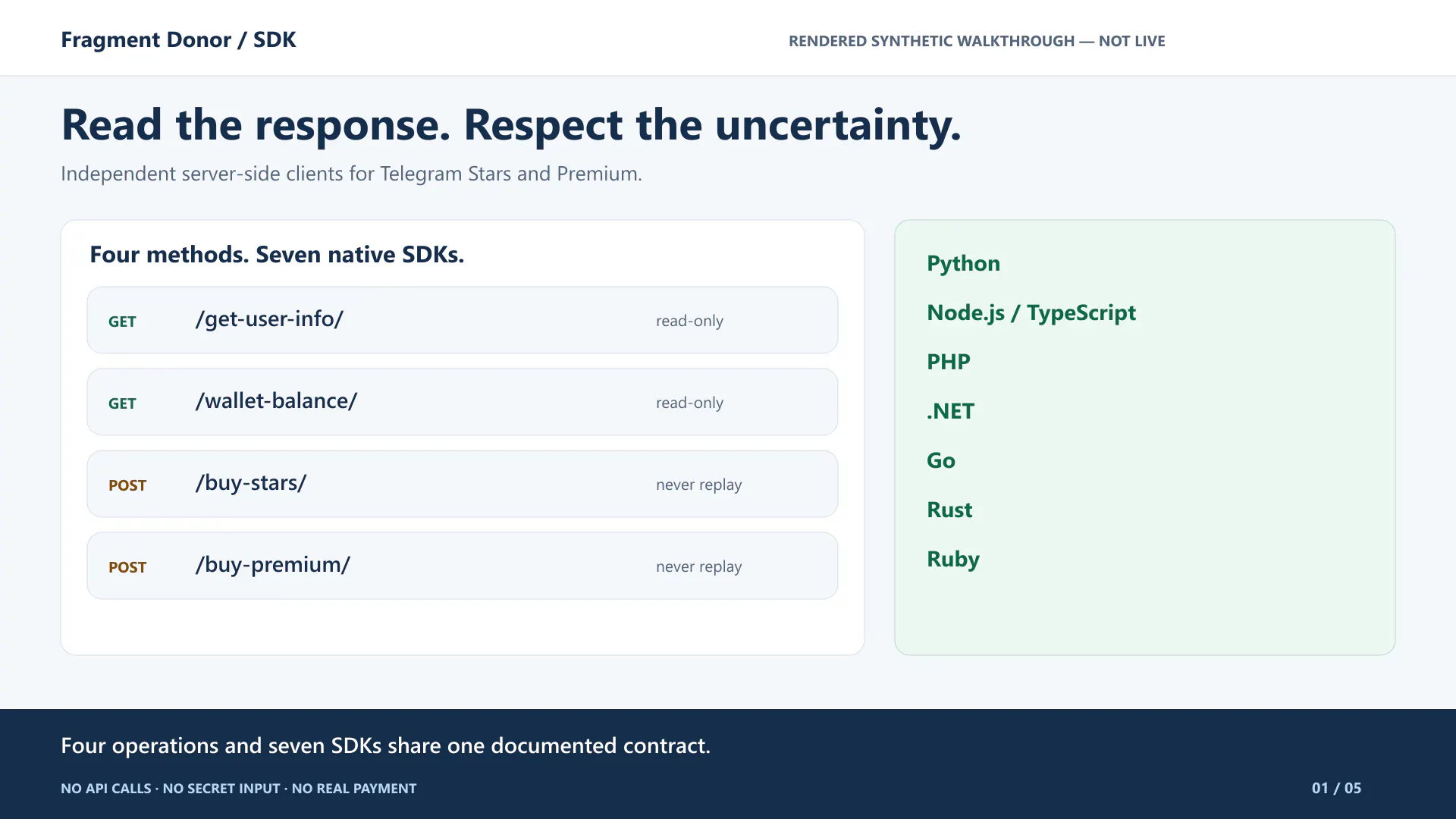
Task: Click the GET badge beside /wallet-balance/
Action: (122, 403)
